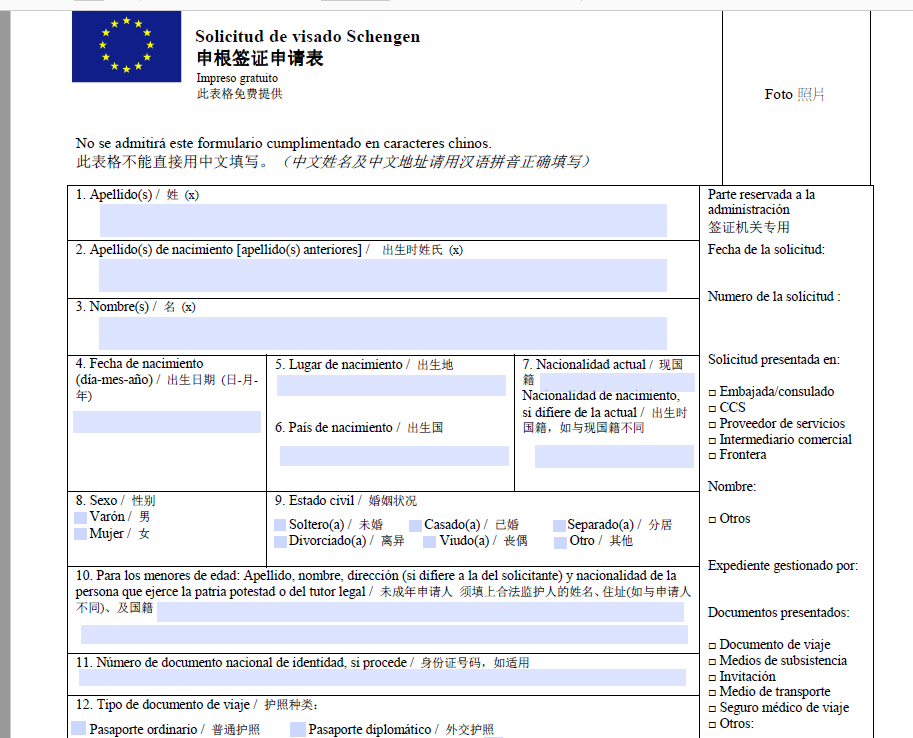Click the Lugar de nacimiento input field
The width and height of the screenshot is (913, 738).
[x=391, y=386]
